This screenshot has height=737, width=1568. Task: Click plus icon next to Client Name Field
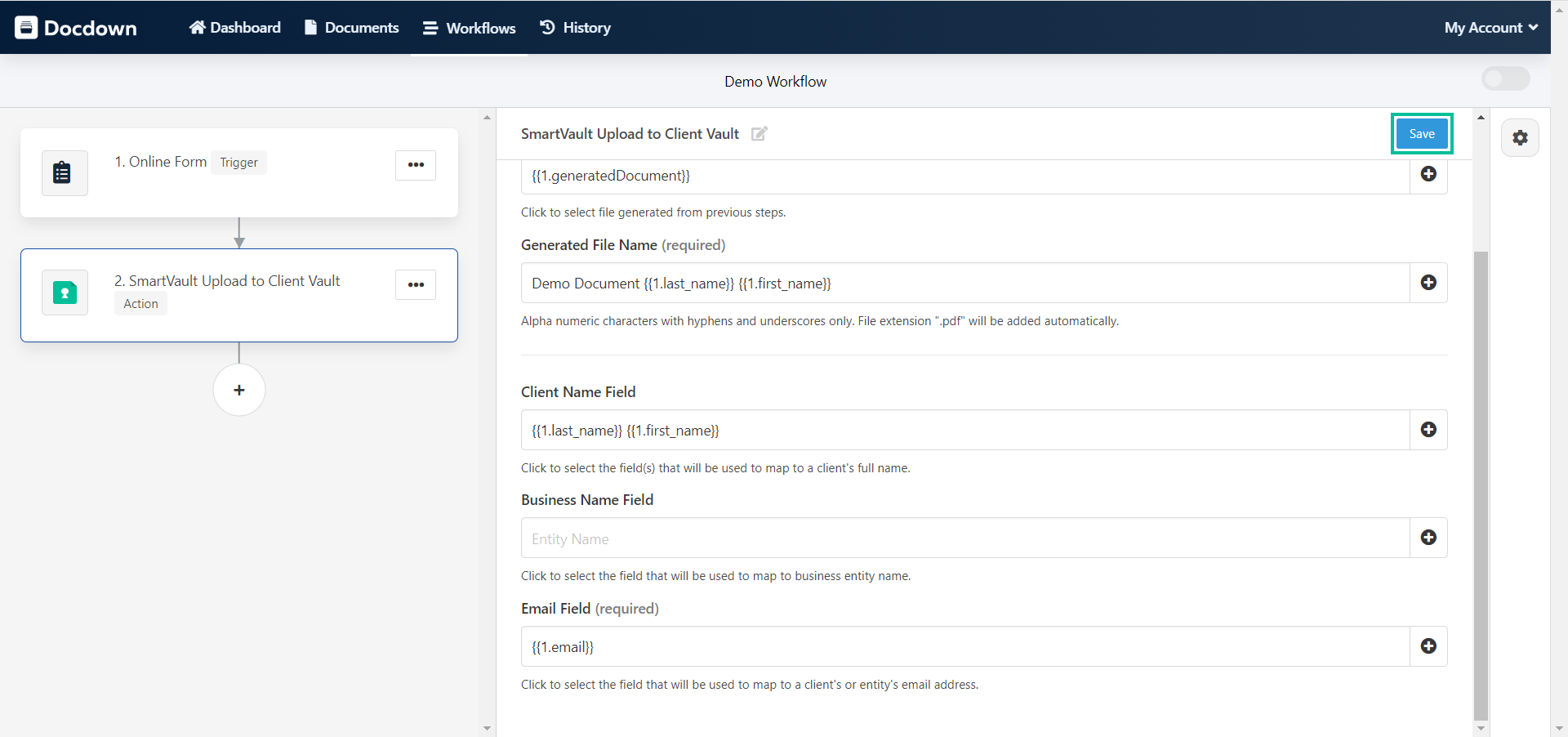point(1428,429)
